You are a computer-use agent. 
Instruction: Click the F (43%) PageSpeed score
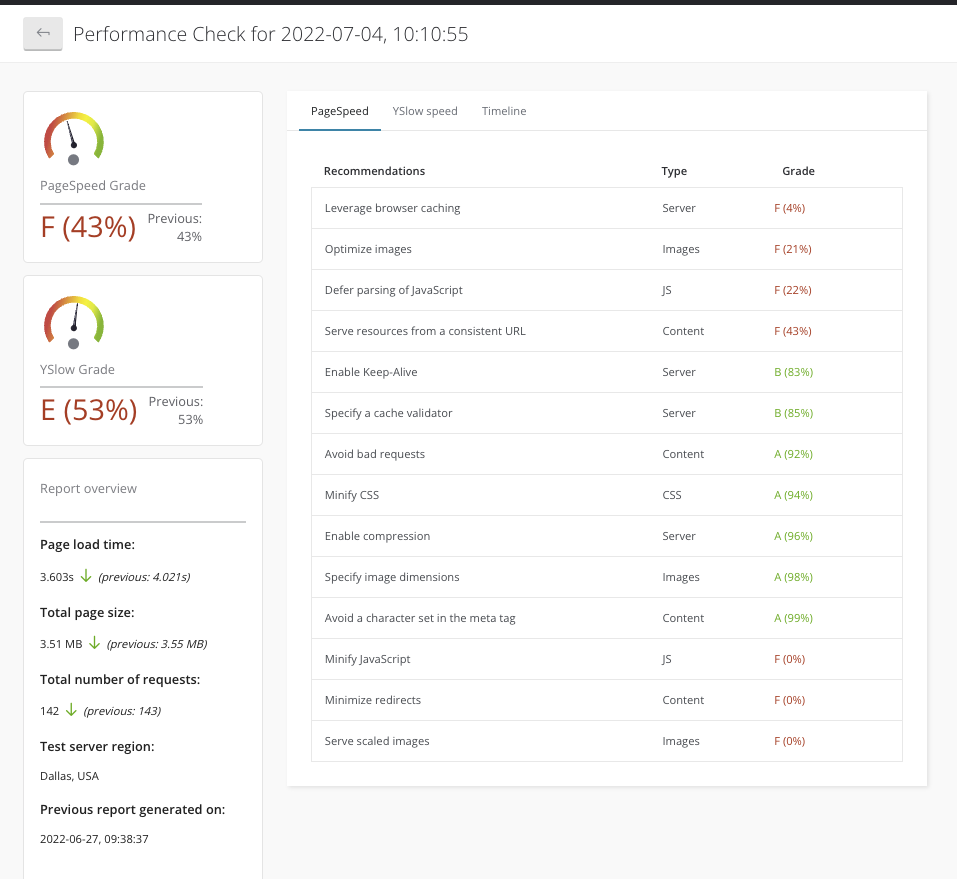coord(88,227)
